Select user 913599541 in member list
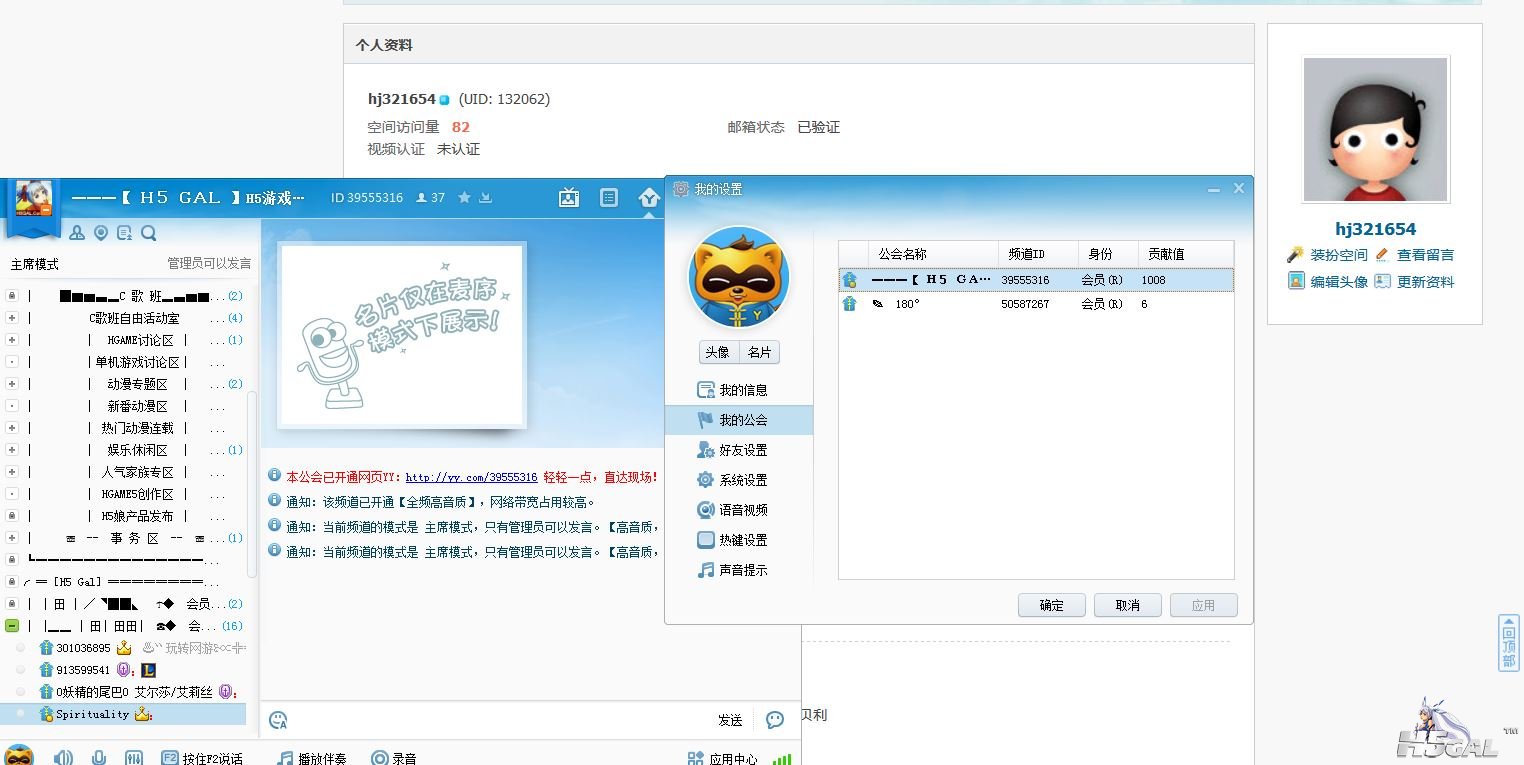 pyautogui.click(x=83, y=670)
